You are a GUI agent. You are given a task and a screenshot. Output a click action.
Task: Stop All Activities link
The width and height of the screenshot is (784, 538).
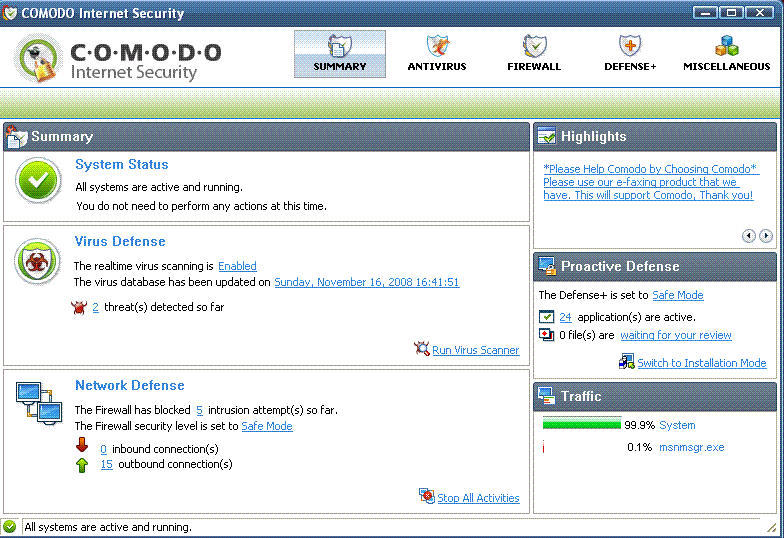[478, 498]
